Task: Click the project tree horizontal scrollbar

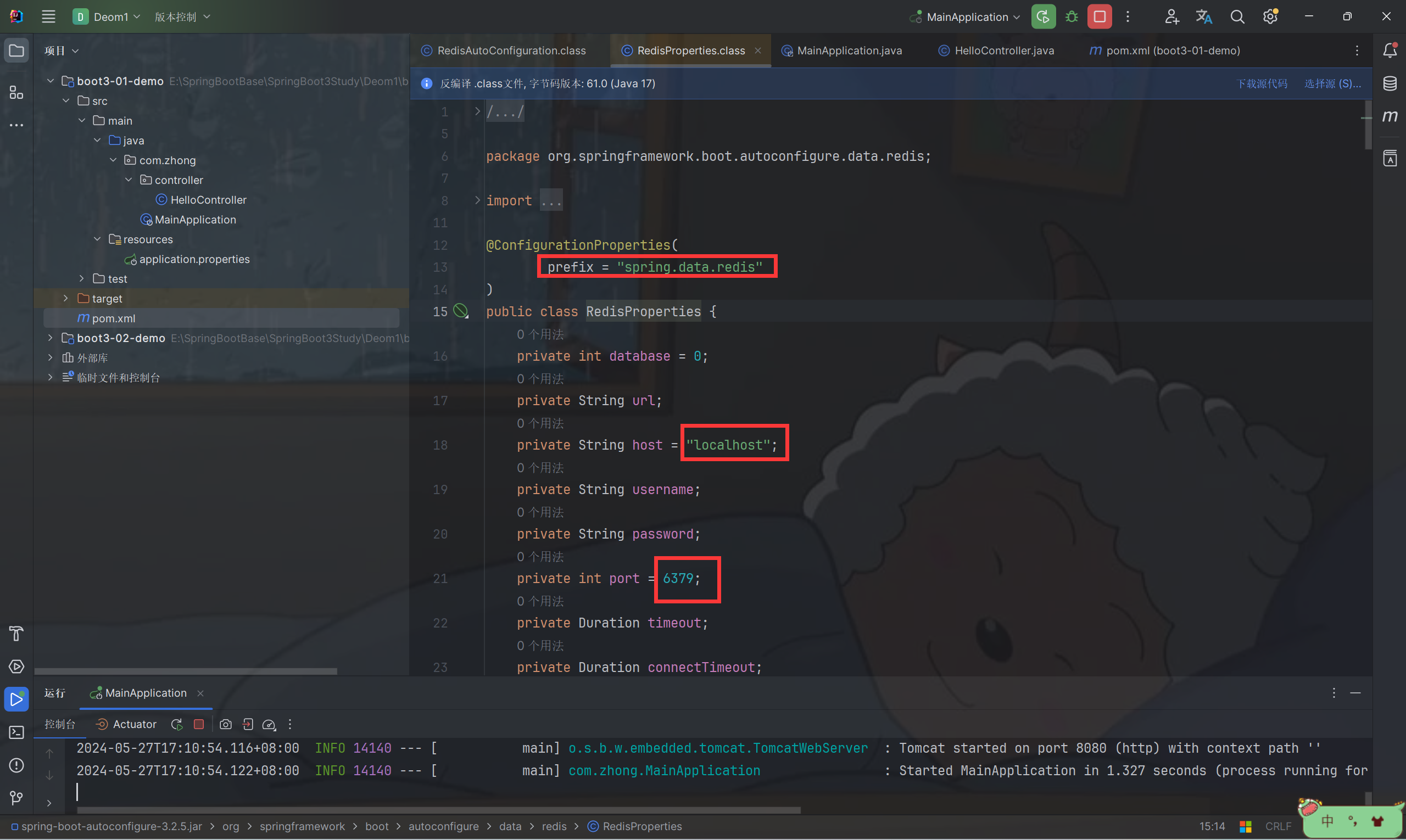Action: [x=186, y=671]
